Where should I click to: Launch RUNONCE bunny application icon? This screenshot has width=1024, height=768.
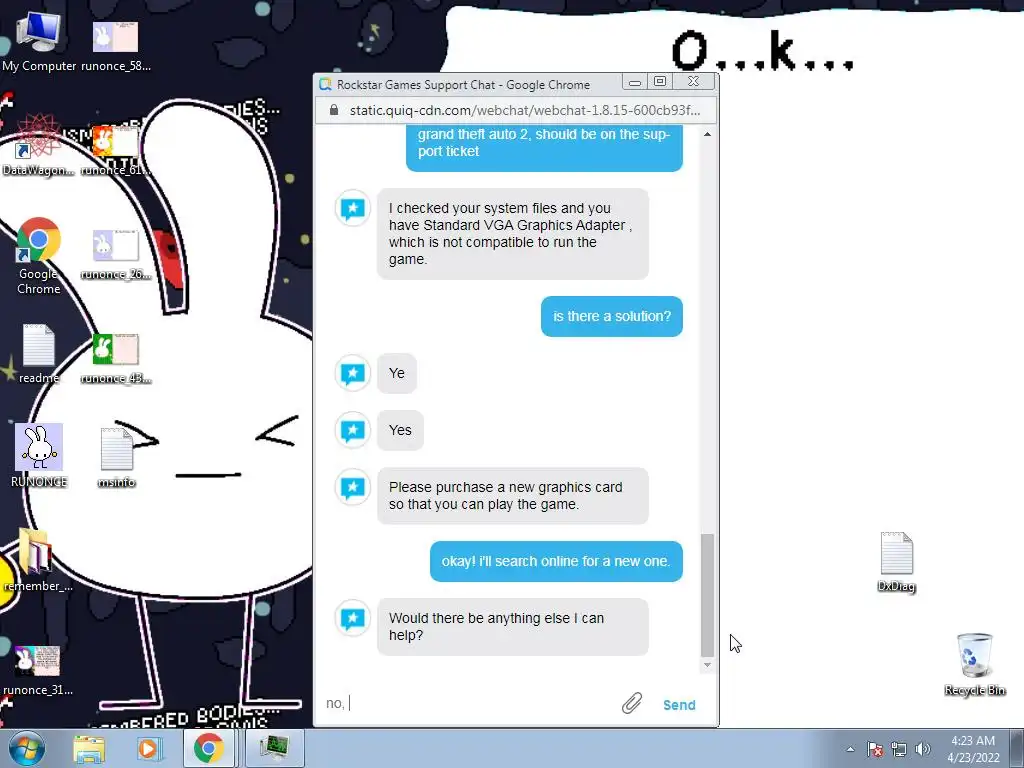tap(39, 455)
